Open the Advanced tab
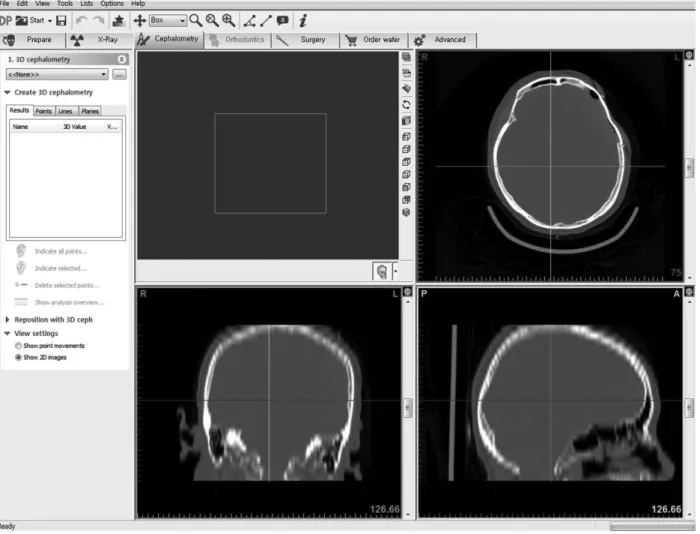700x534 pixels. pyautogui.click(x=442, y=40)
